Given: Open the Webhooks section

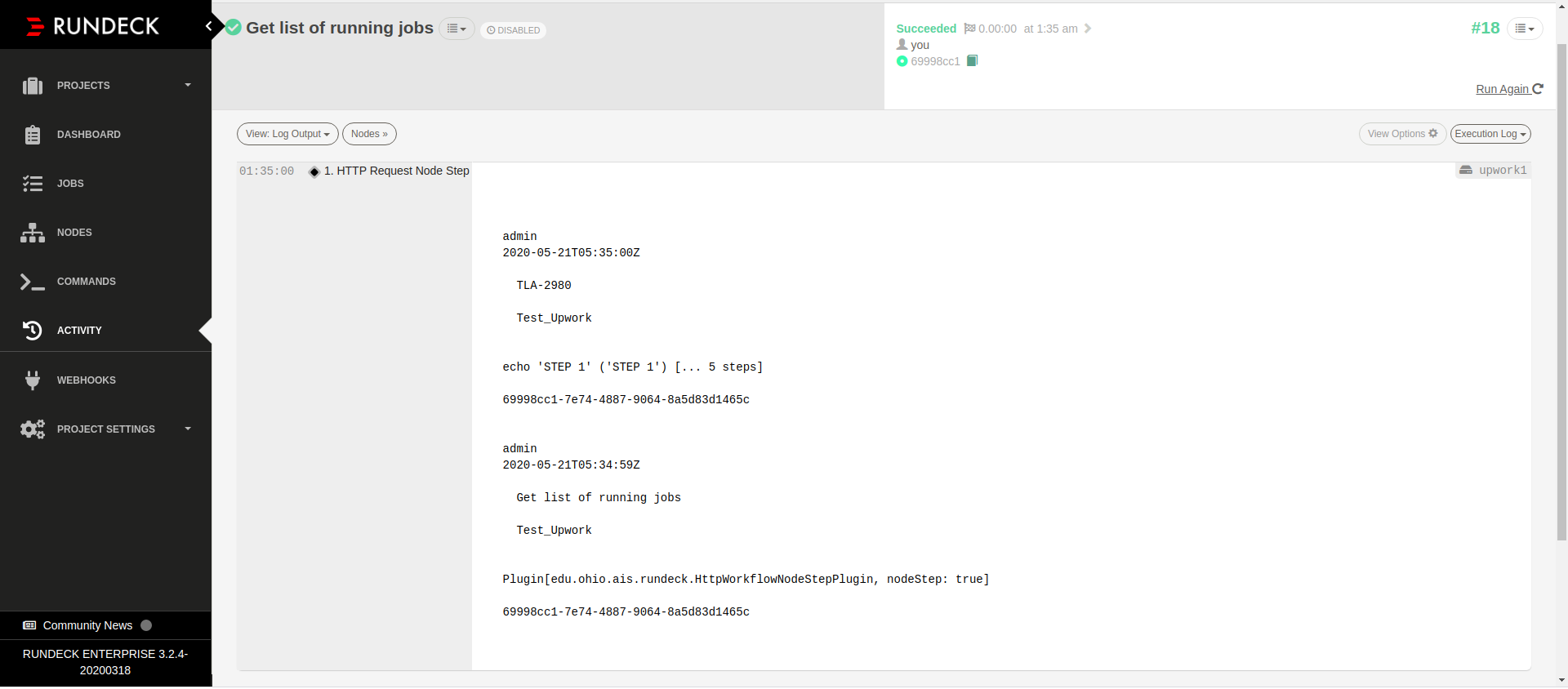Looking at the screenshot, I should click(x=87, y=380).
